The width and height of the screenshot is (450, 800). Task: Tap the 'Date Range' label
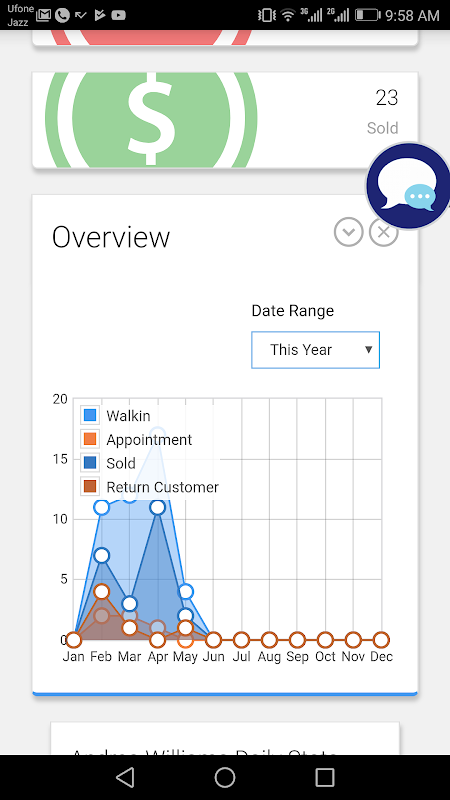point(293,311)
